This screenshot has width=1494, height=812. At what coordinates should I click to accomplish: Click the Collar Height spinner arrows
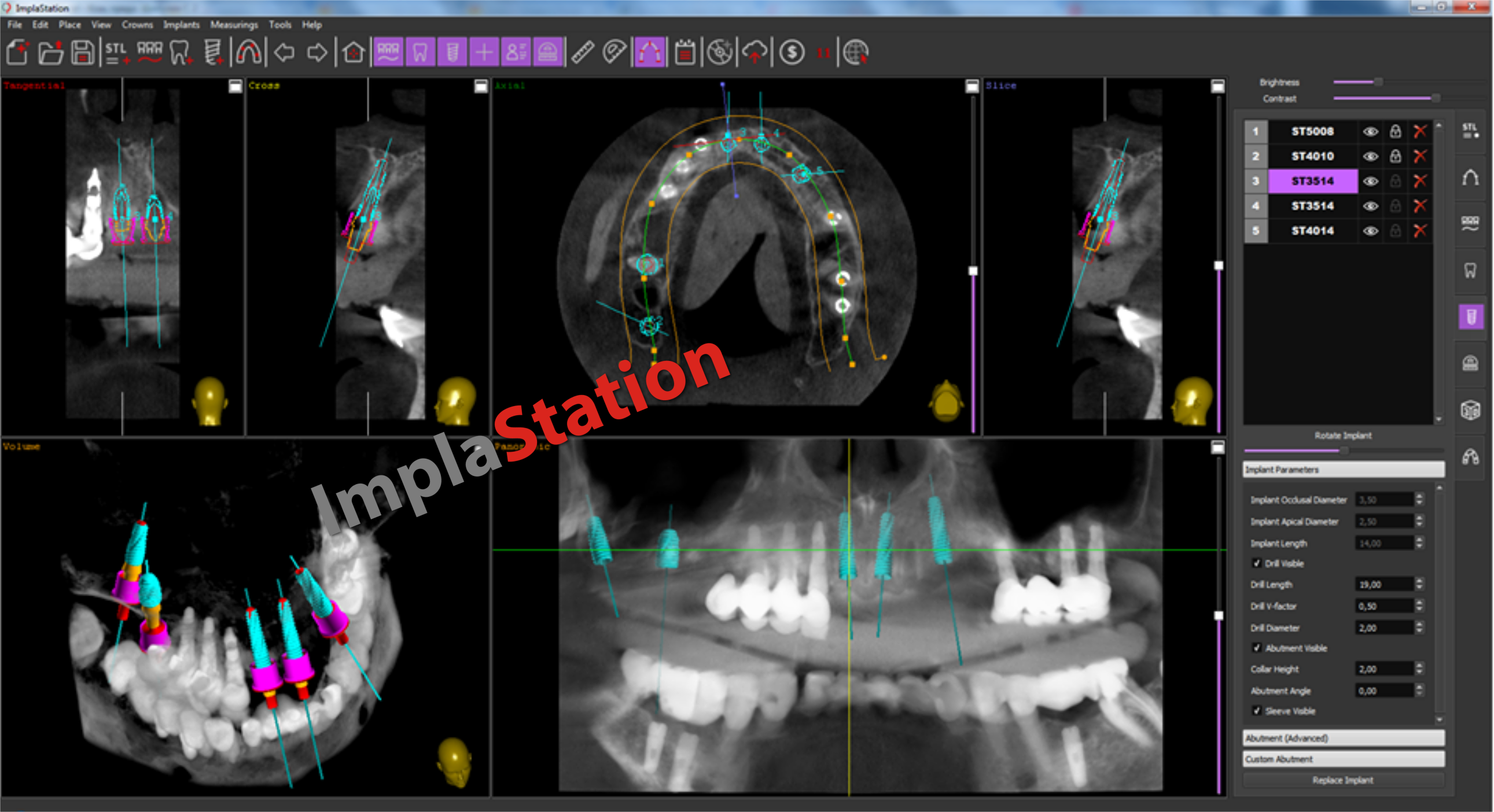pyautogui.click(x=1419, y=669)
